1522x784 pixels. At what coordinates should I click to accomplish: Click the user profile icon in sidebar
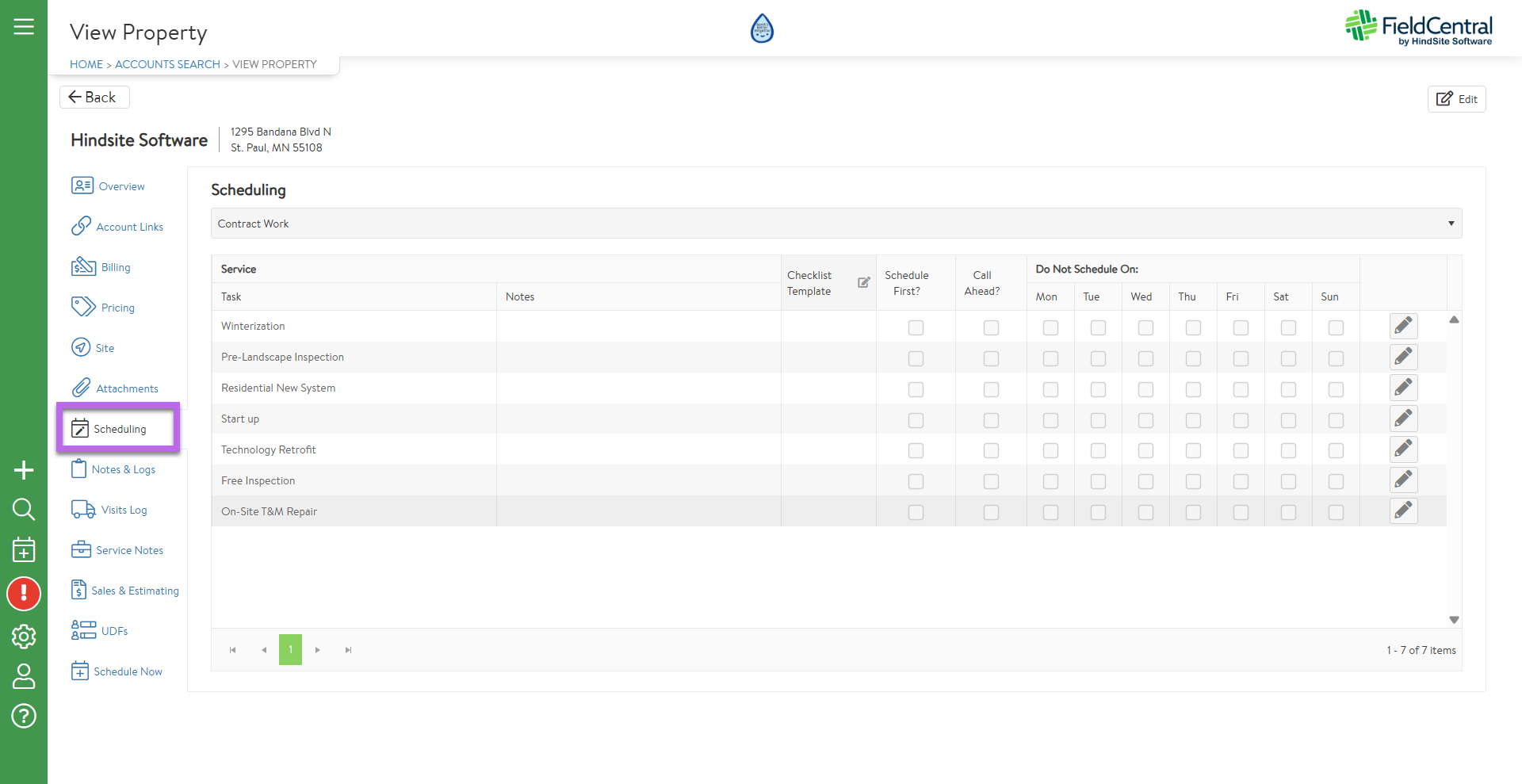click(24, 676)
